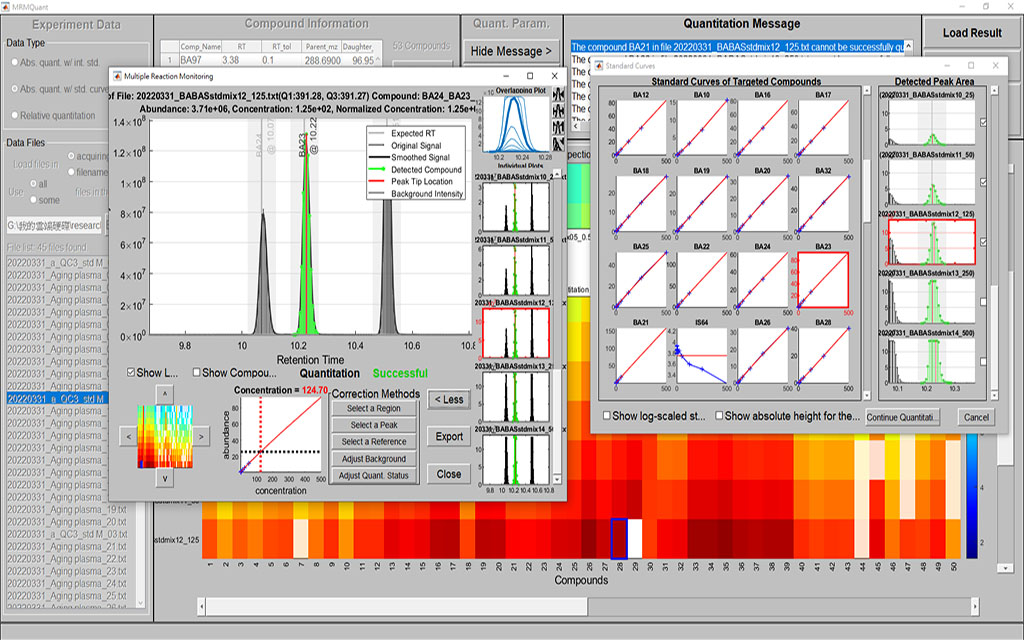Screen dimensions: 1024x640
Task: Select the small heatmap navigator thumbnail
Action: [x=165, y=437]
